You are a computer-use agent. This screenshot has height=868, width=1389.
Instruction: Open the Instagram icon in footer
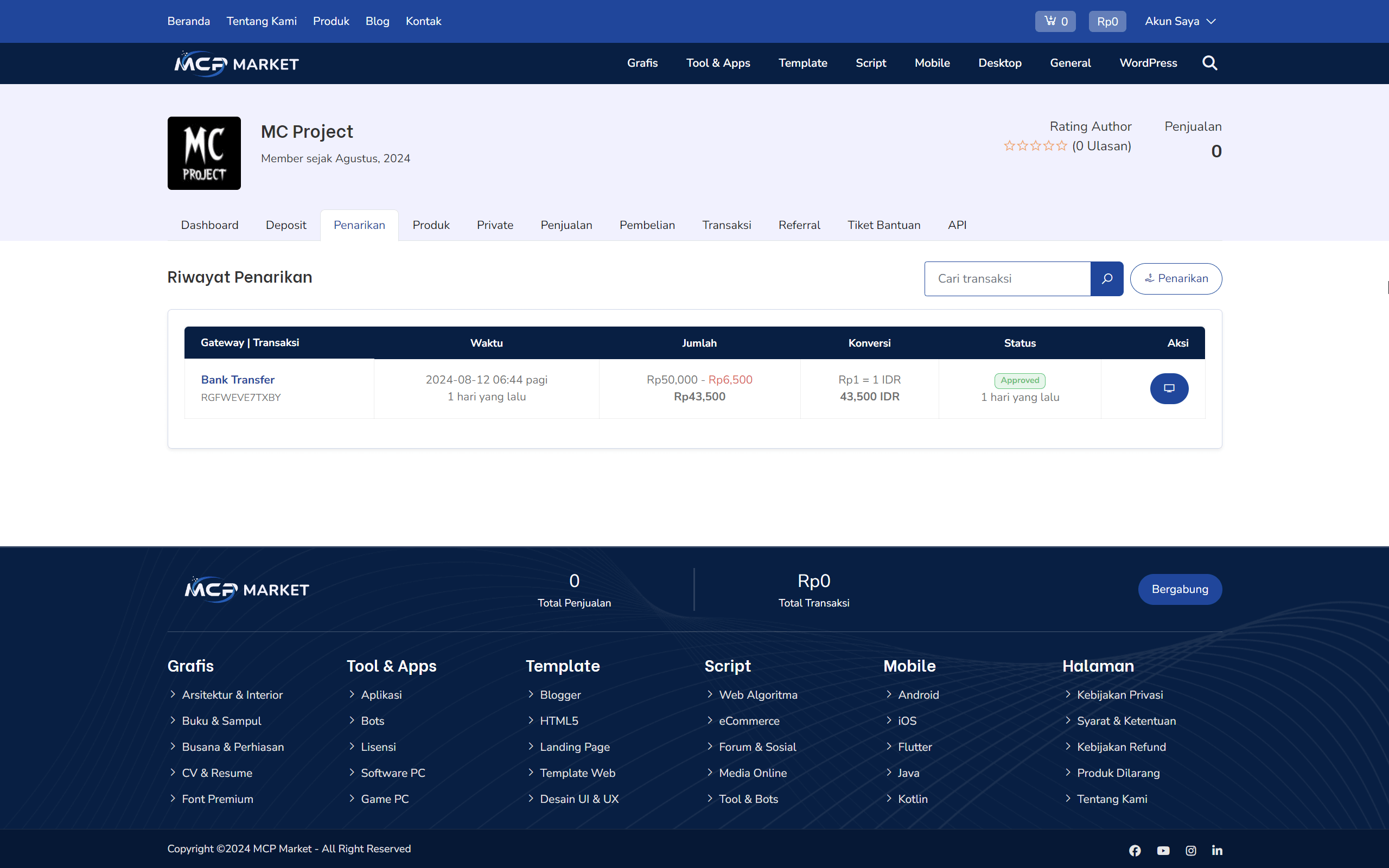[1190, 850]
